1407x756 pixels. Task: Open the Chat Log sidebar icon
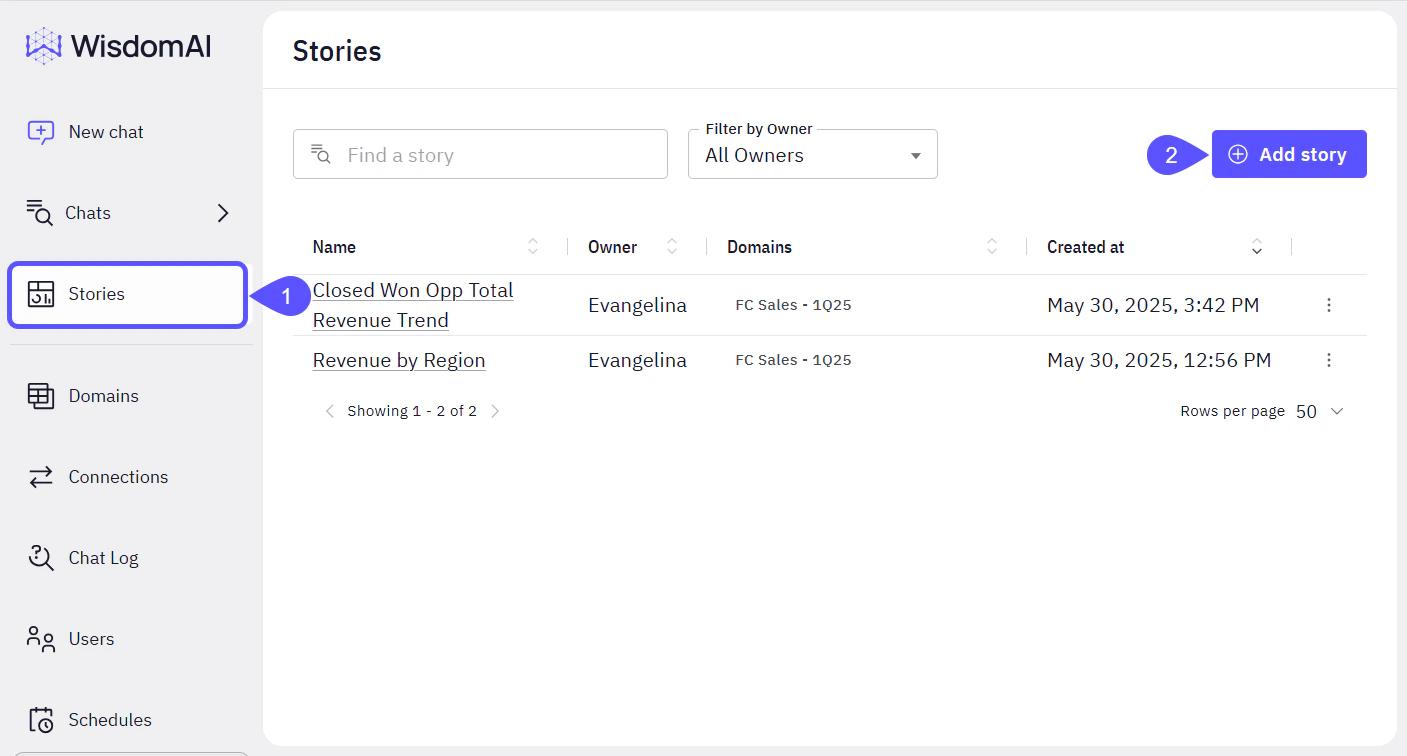pyautogui.click(x=40, y=557)
